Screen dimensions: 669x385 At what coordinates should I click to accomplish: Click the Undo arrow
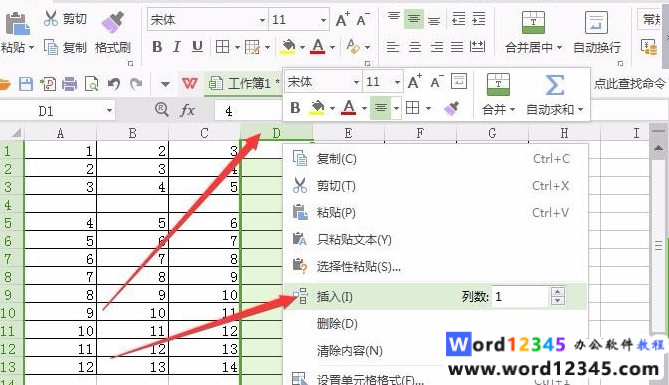coord(113,84)
